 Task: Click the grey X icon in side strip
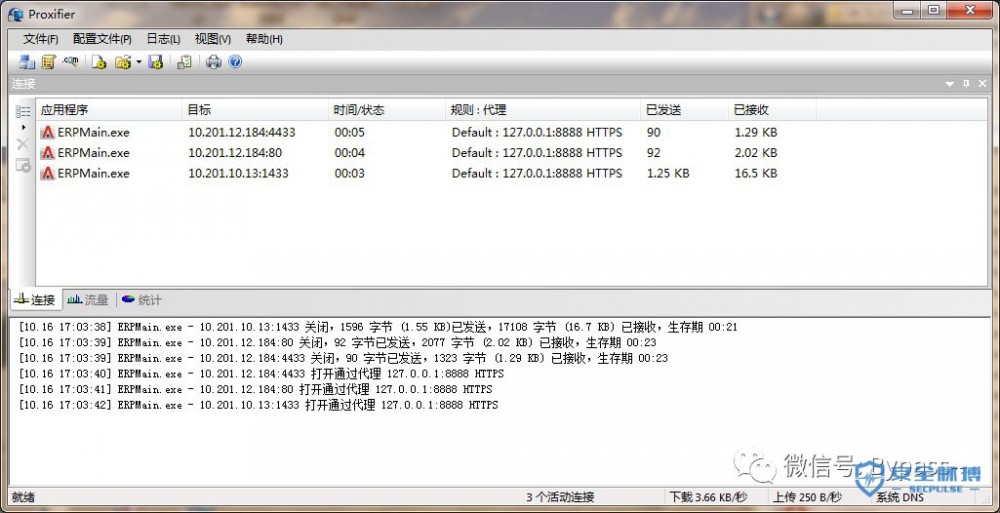(23, 144)
